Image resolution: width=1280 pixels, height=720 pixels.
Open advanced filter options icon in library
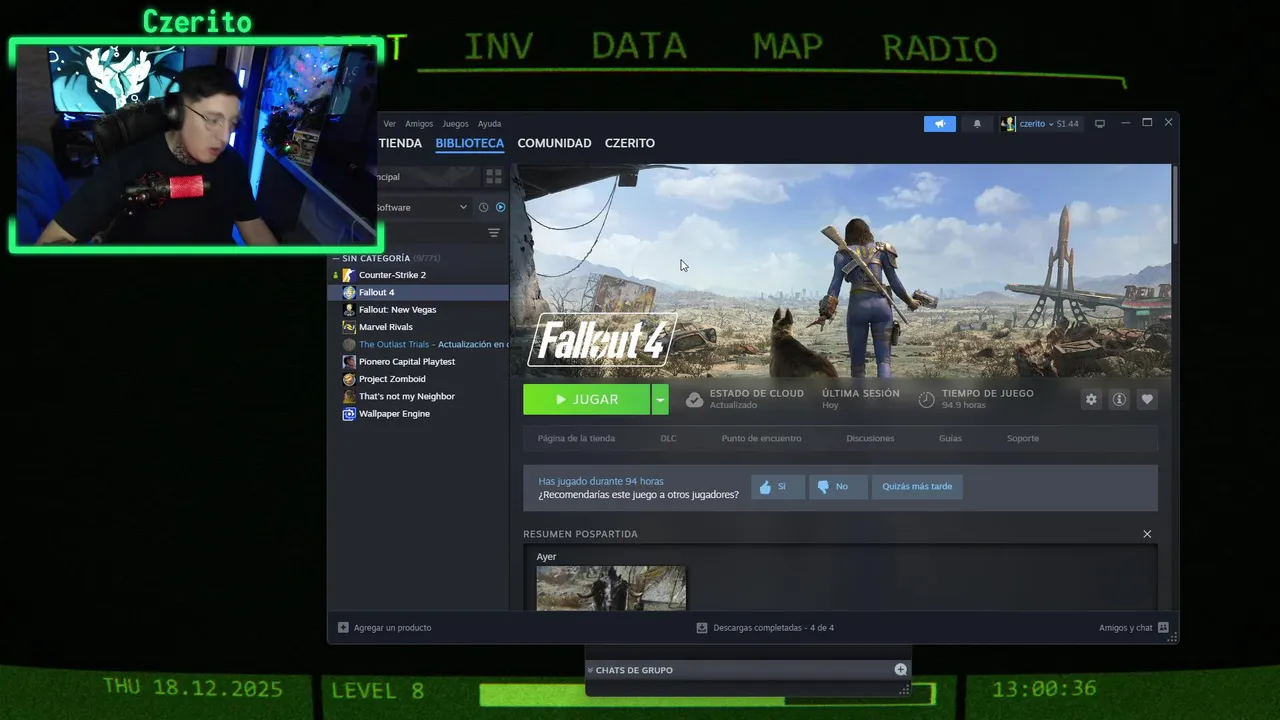coord(493,233)
